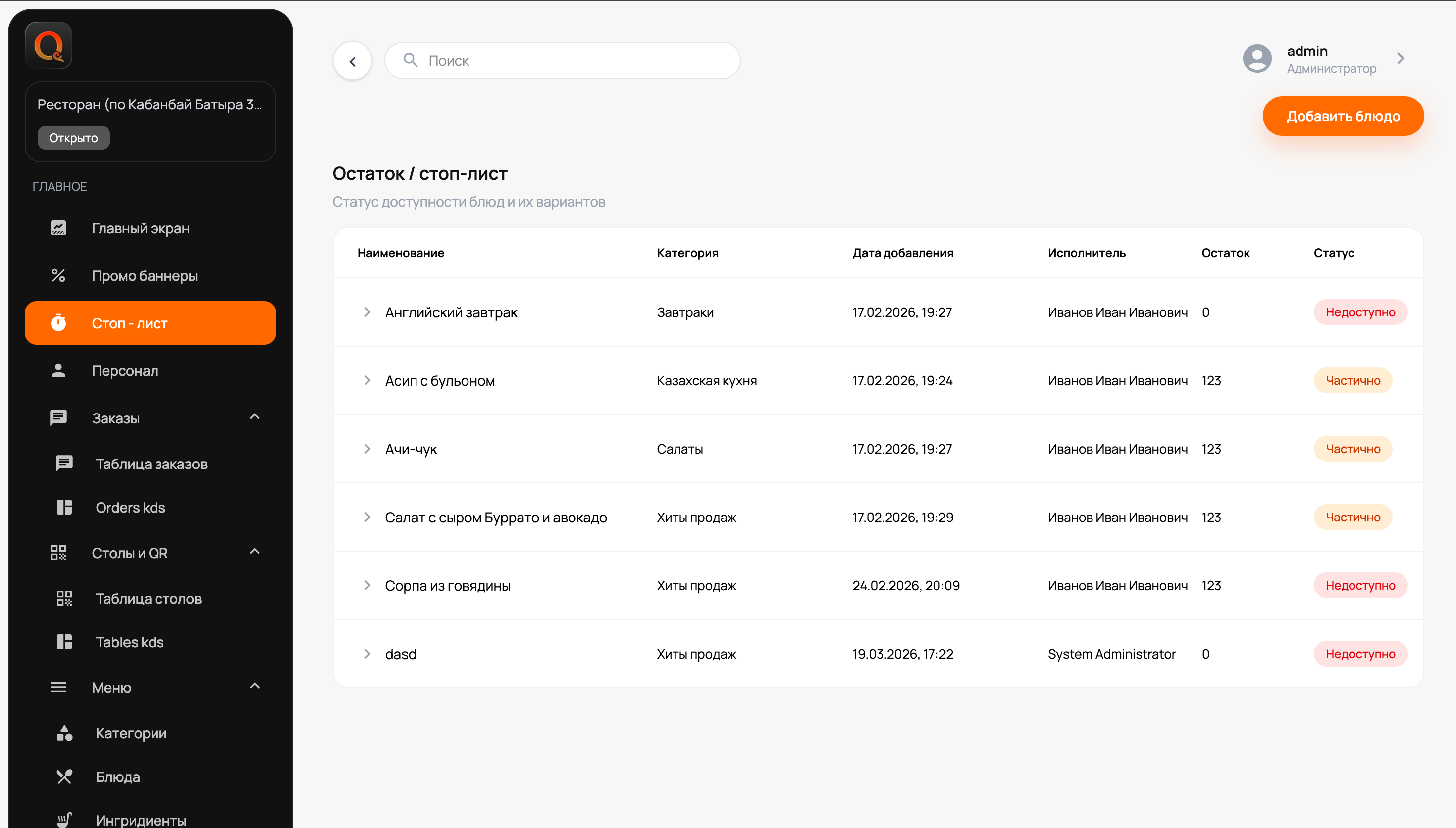Expand admin profile menu chevron

click(x=1400, y=58)
